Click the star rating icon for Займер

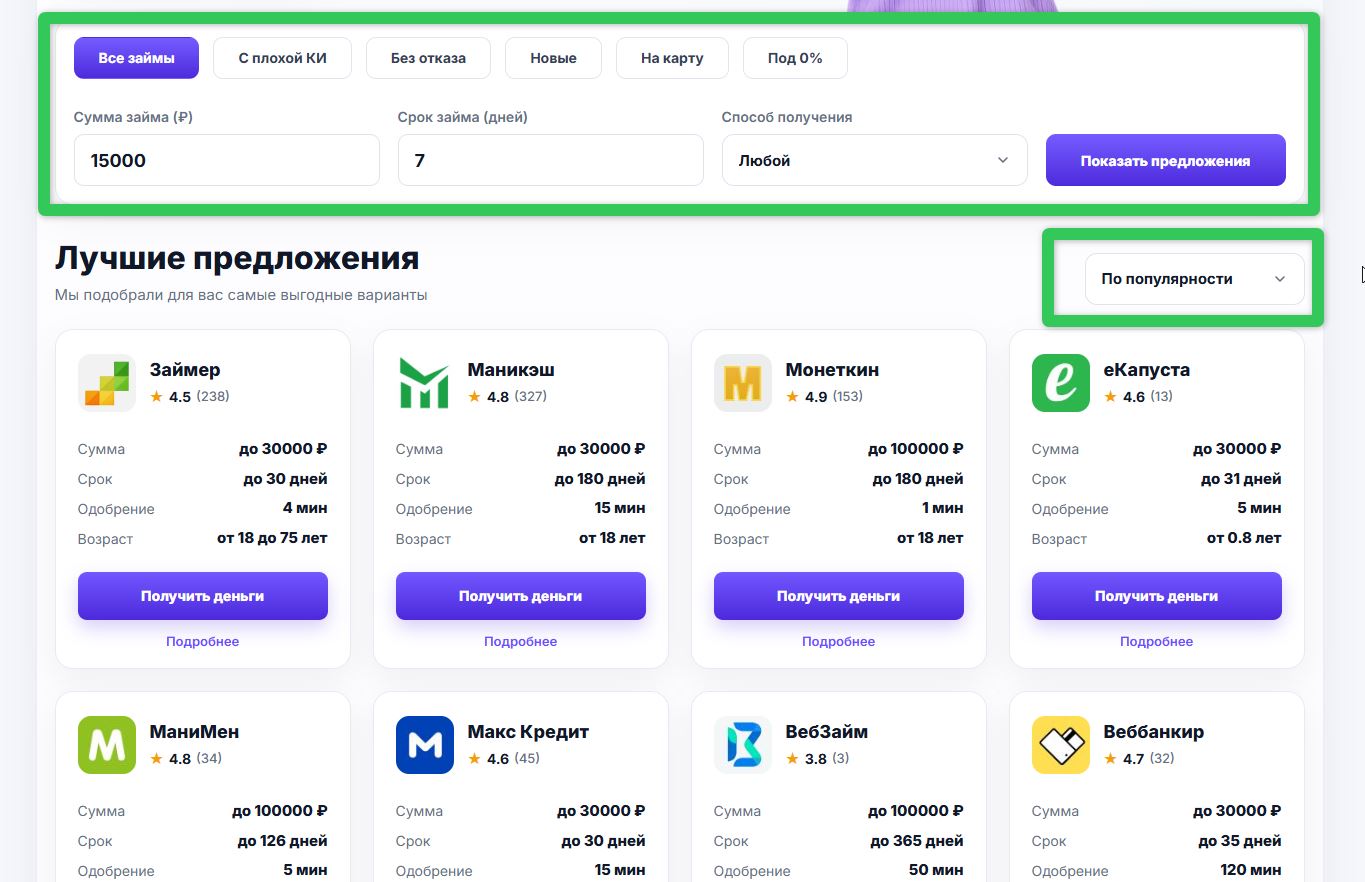pyautogui.click(x=156, y=396)
